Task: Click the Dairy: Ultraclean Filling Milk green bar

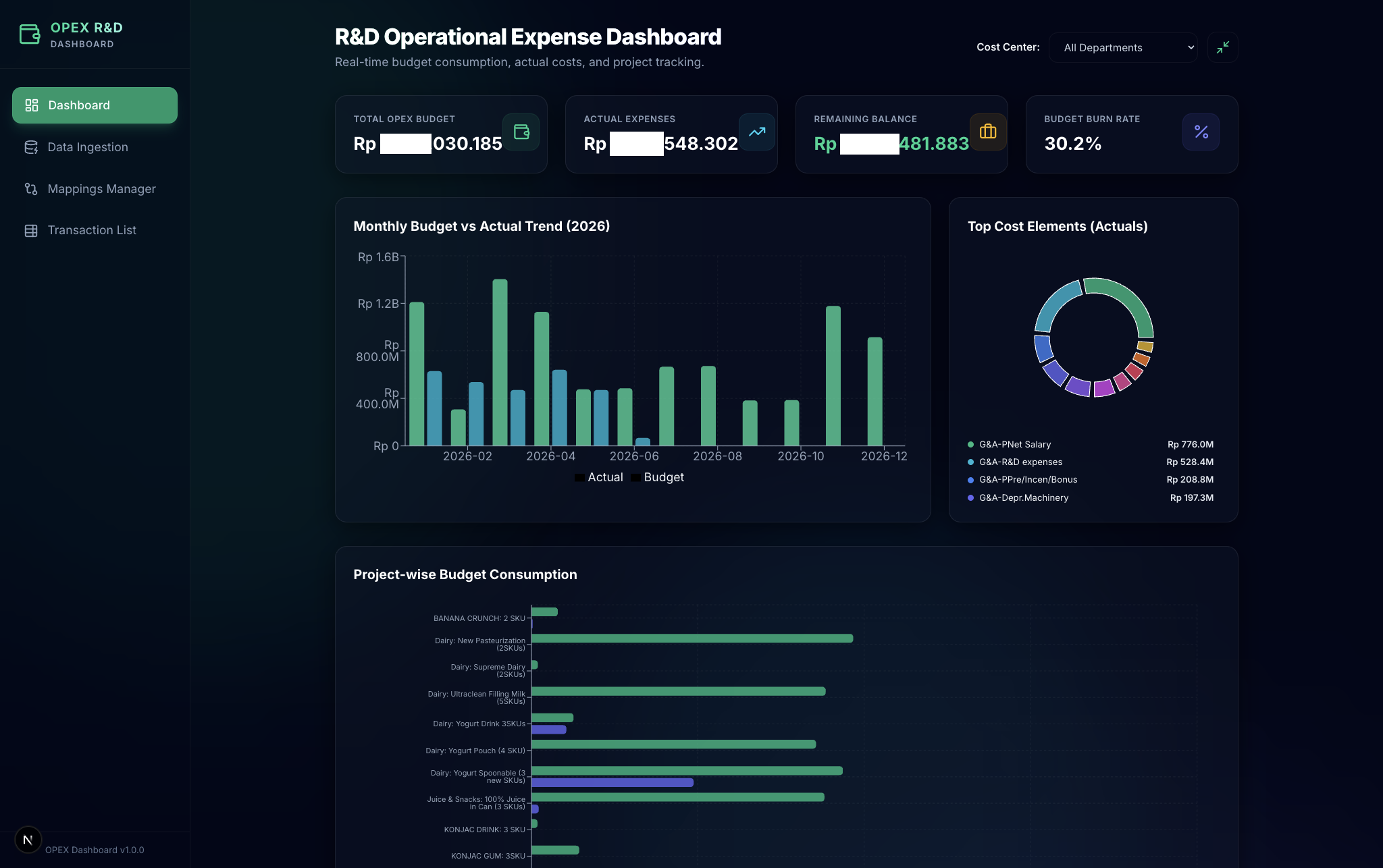Action: click(x=679, y=691)
